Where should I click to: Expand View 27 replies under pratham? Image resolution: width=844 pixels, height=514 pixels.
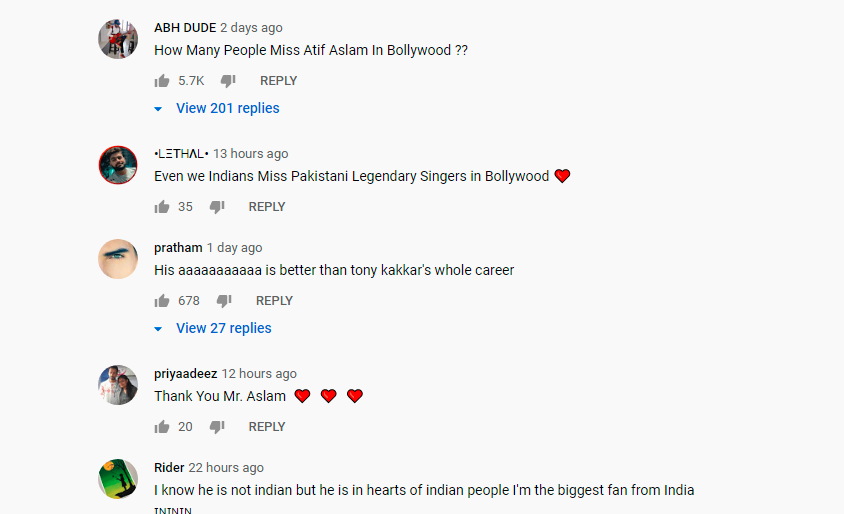[223, 328]
